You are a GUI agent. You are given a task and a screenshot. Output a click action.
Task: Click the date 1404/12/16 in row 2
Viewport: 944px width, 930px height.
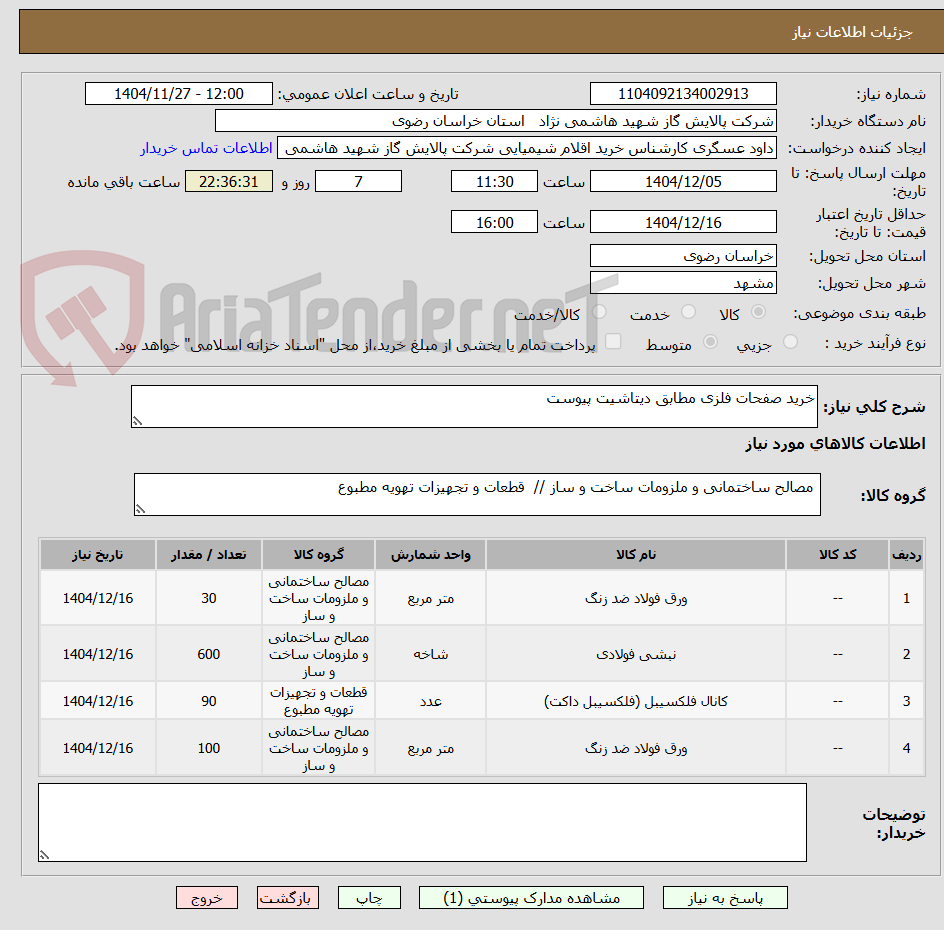[x=98, y=654]
